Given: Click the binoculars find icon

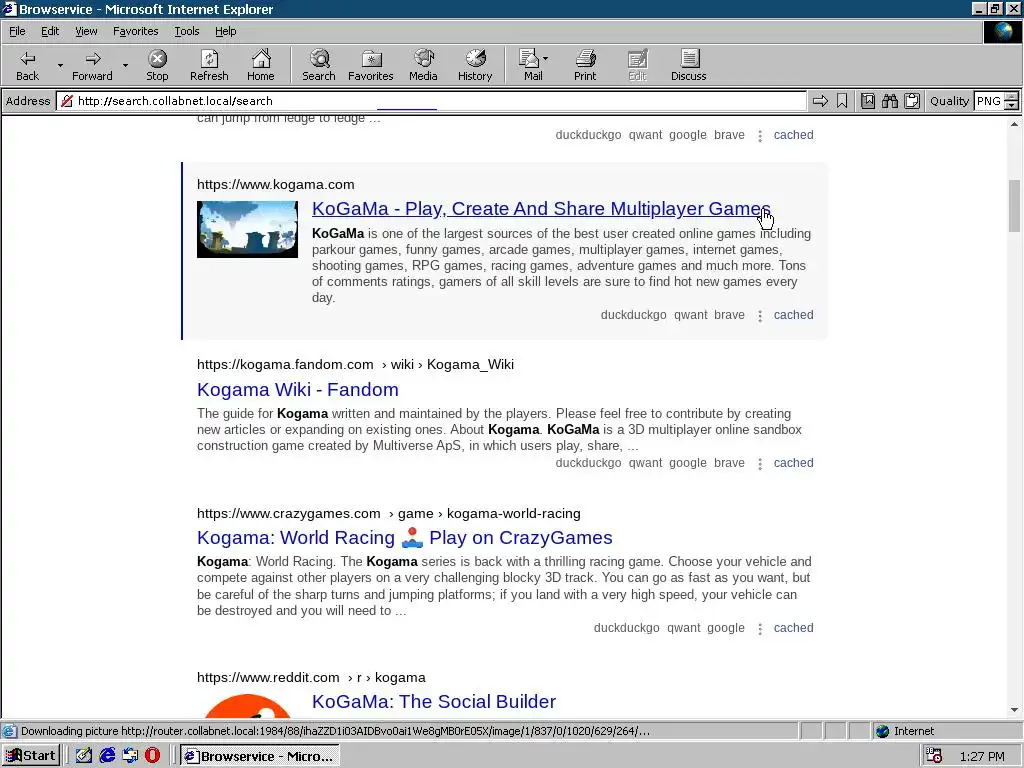Looking at the screenshot, I should [889, 101].
